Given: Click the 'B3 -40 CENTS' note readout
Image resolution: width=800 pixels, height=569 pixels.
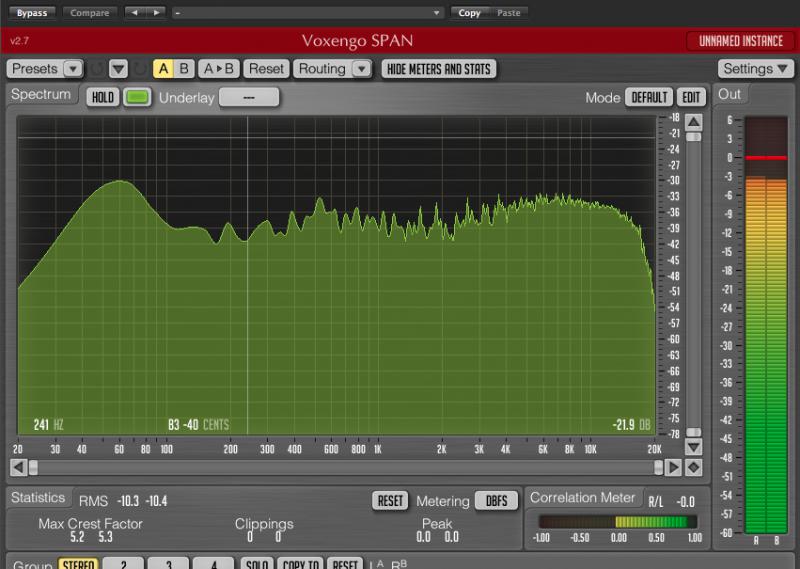Looking at the screenshot, I should point(198,425).
